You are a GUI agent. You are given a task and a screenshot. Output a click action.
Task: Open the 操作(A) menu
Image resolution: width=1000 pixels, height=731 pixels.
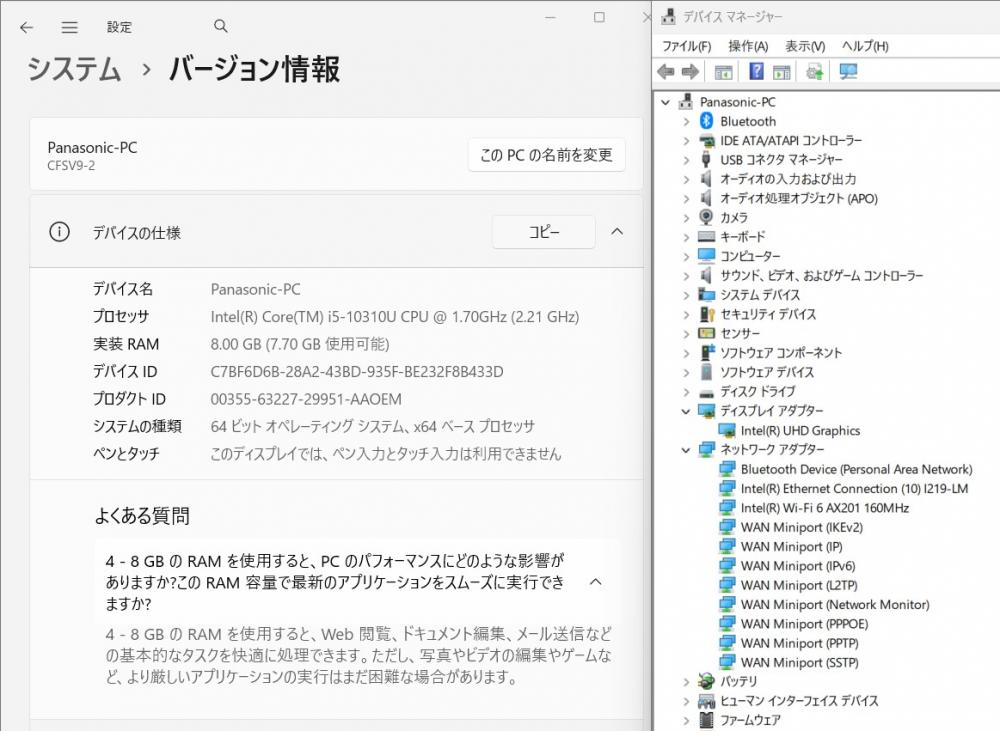click(748, 46)
